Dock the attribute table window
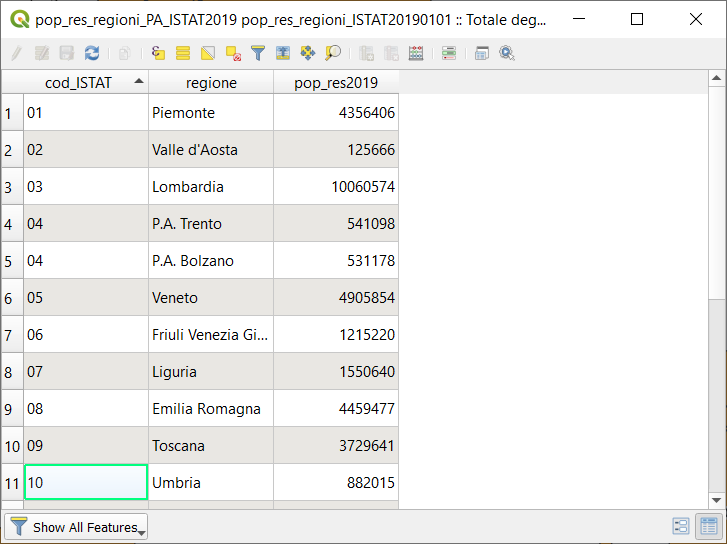 pyautogui.click(x=482, y=53)
